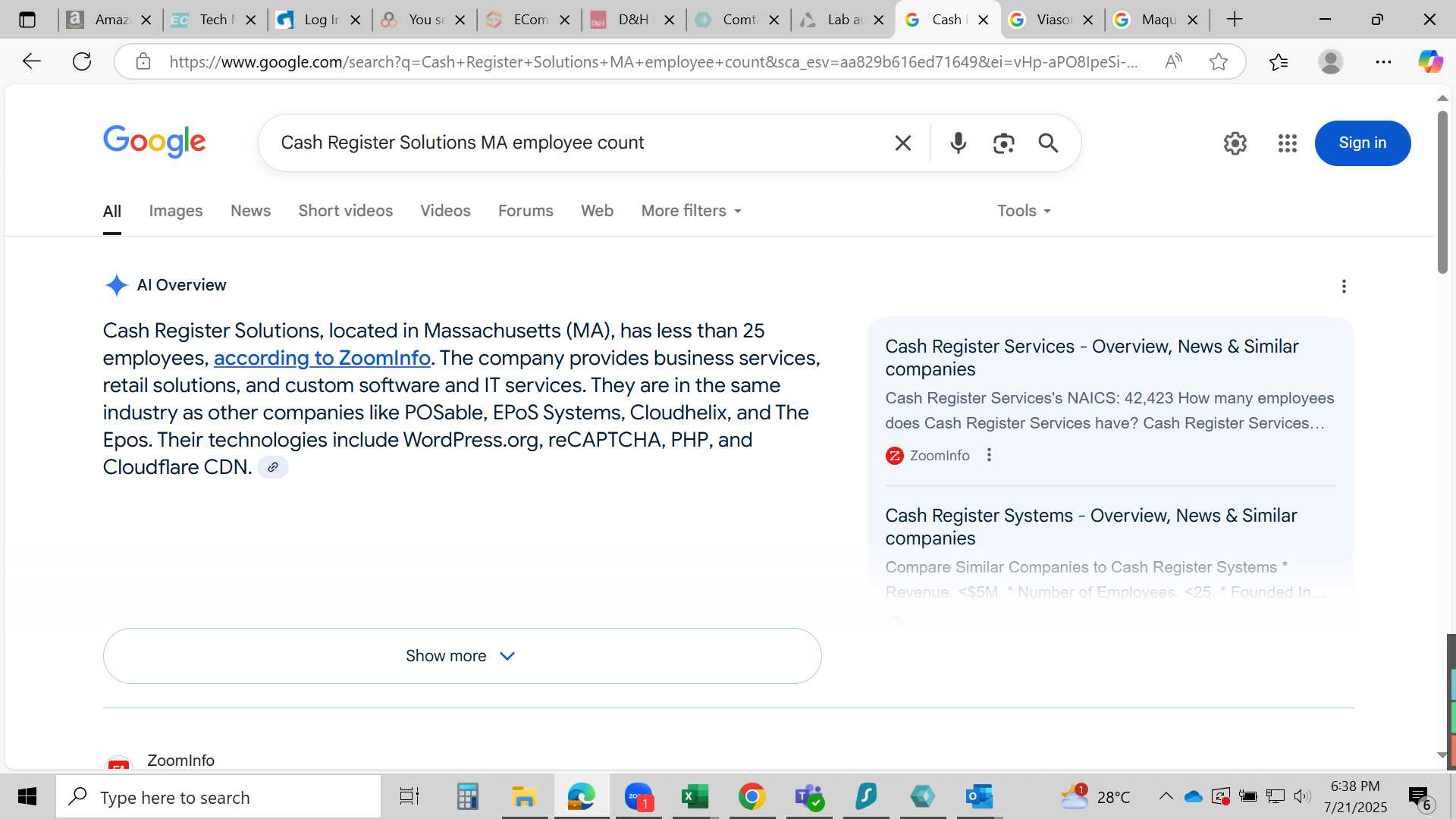
Task: Expand AI Overview with Show more
Action: (x=462, y=656)
